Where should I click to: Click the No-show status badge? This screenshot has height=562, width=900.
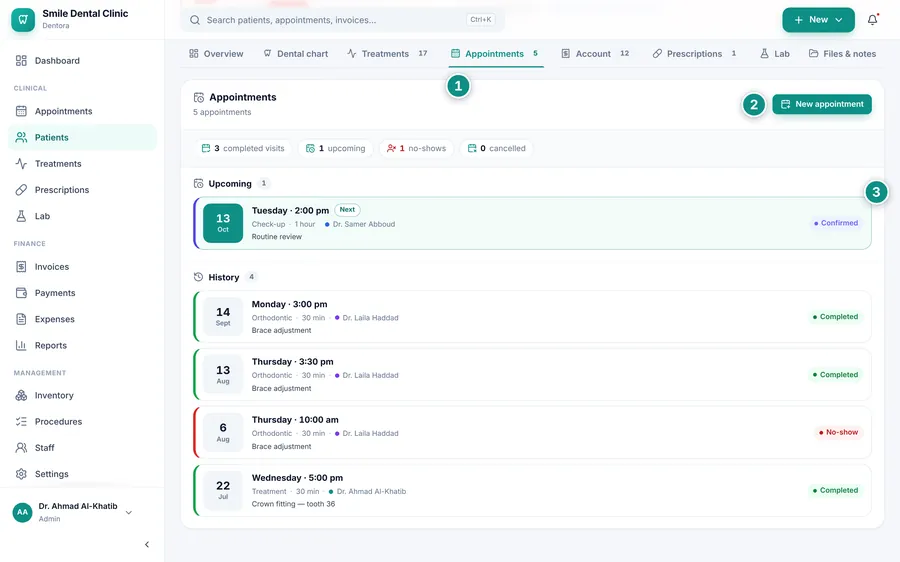pyautogui.click(x=838, y=432)
